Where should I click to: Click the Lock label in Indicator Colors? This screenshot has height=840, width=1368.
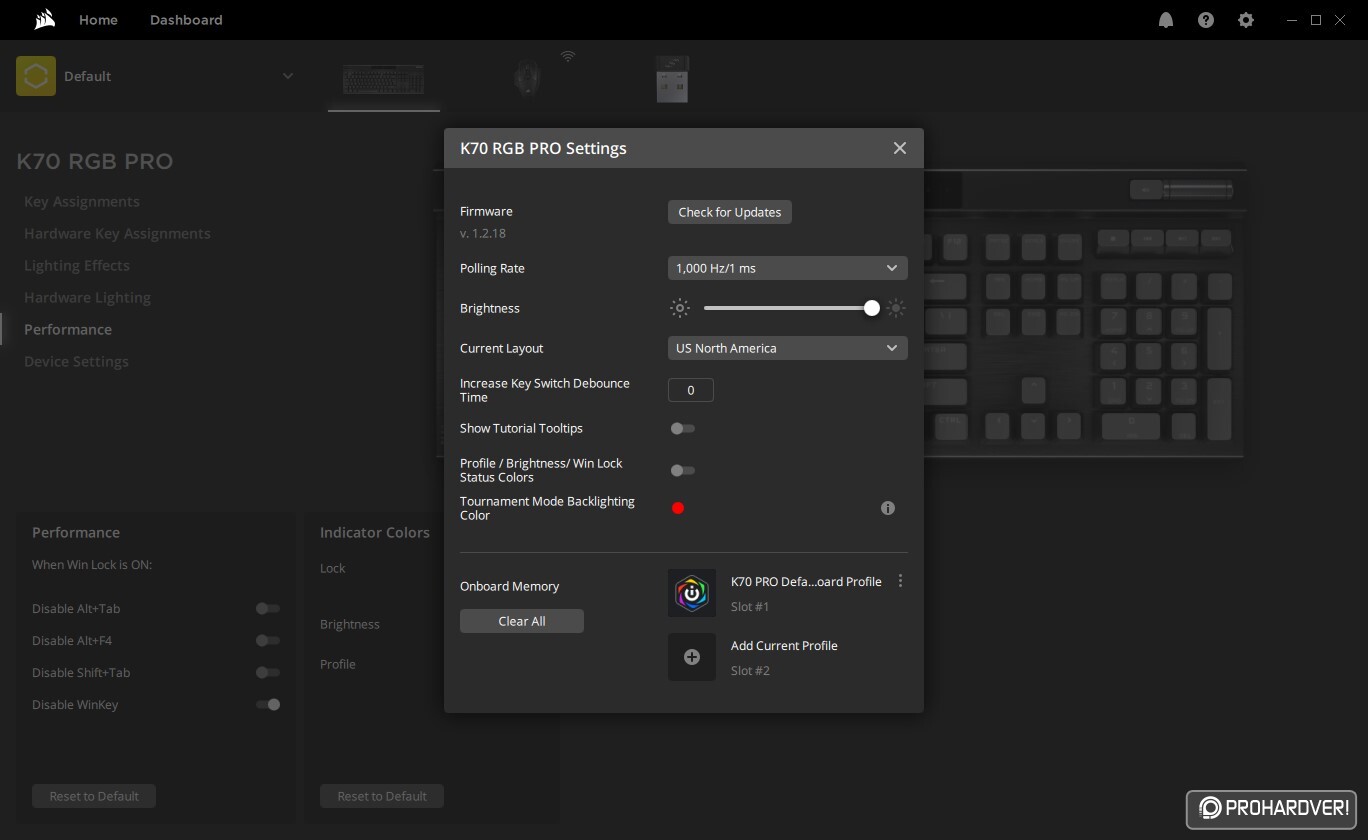333,568
